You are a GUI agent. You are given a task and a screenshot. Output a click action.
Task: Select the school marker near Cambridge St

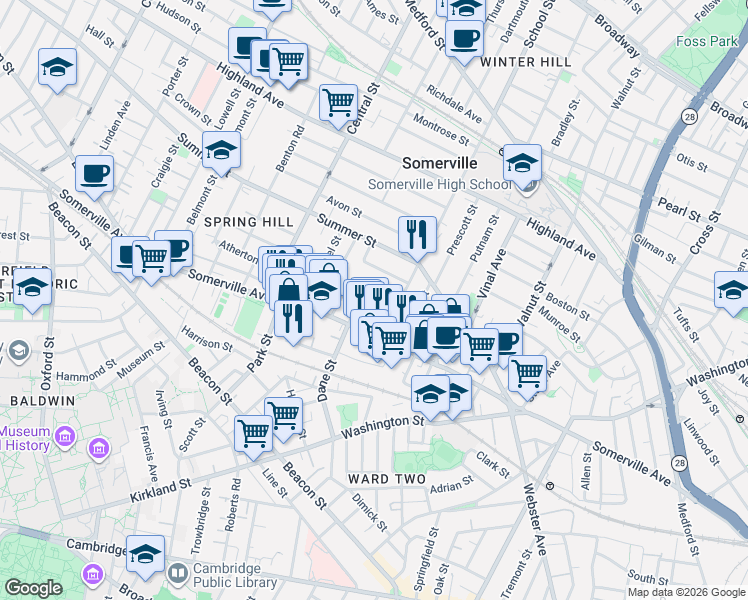click(x=145, y=557)
